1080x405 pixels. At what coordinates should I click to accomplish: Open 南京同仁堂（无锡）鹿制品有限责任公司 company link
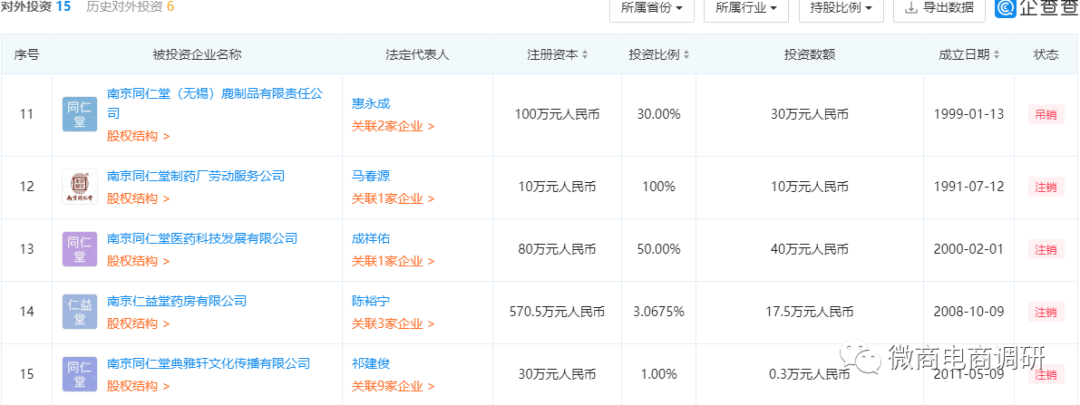[x=214, y=103]
